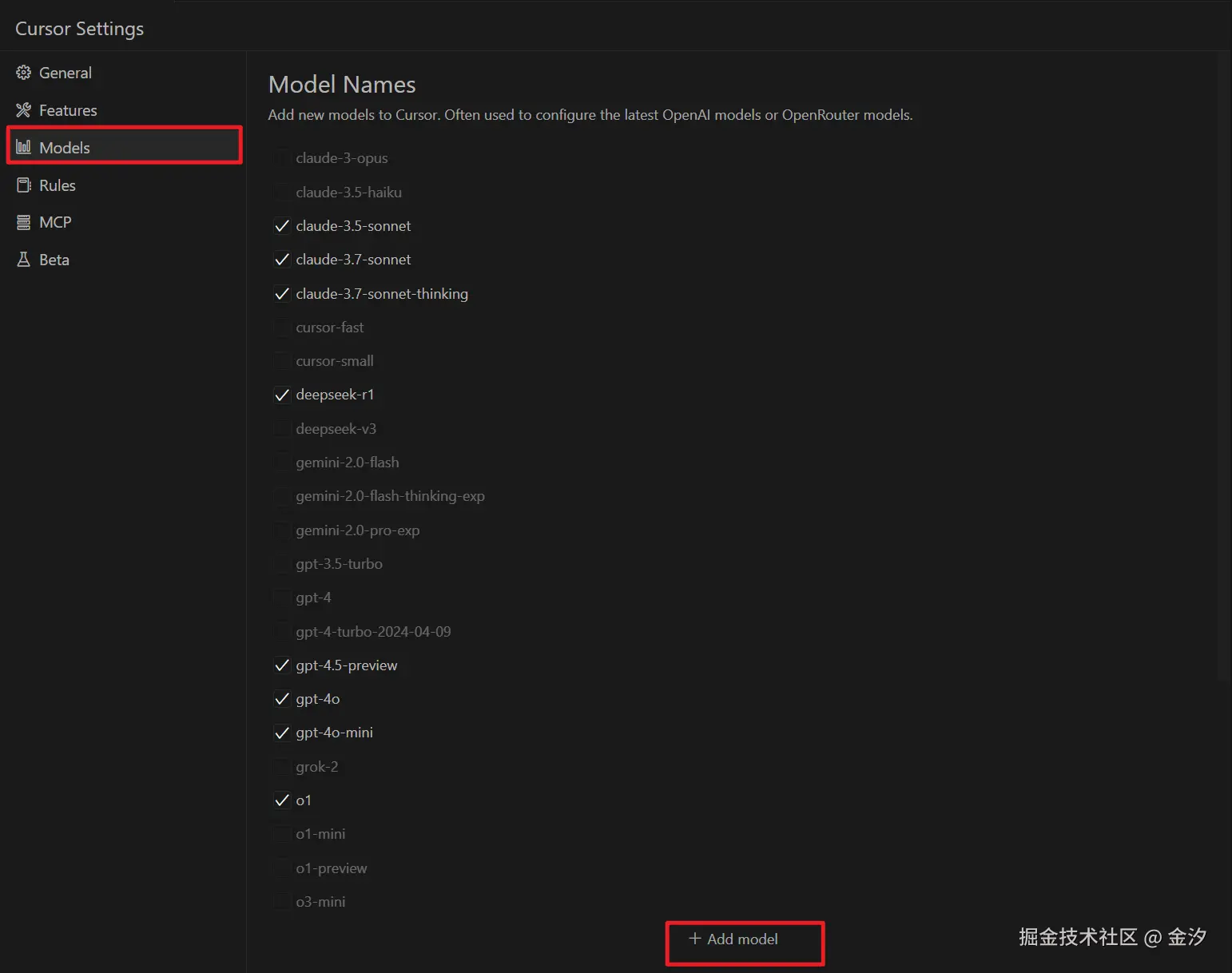Click the MCP server icon
Viewport: 1232px width, 973px height.
click(x=24, y=222)
